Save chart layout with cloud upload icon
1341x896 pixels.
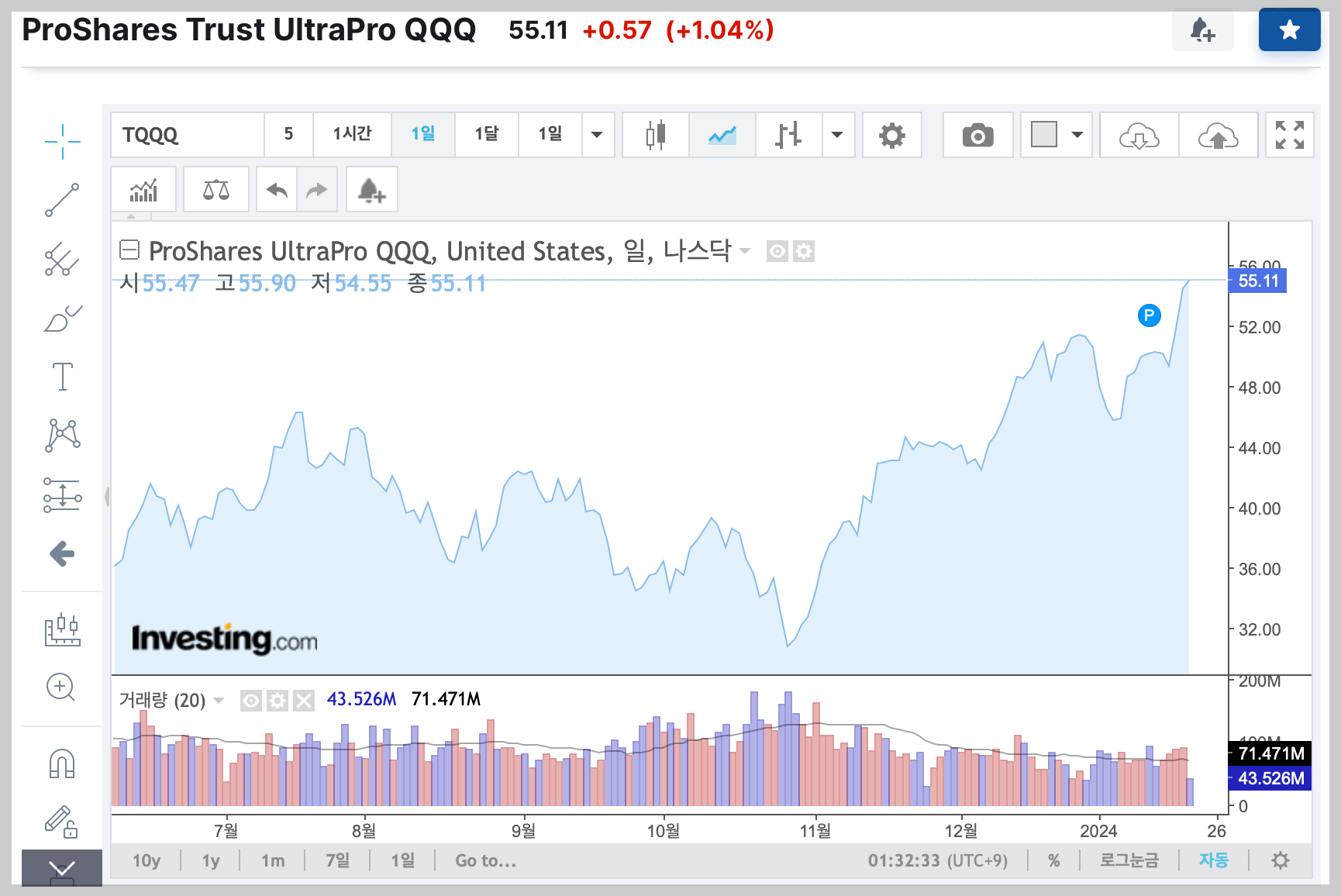point(1219,135)
